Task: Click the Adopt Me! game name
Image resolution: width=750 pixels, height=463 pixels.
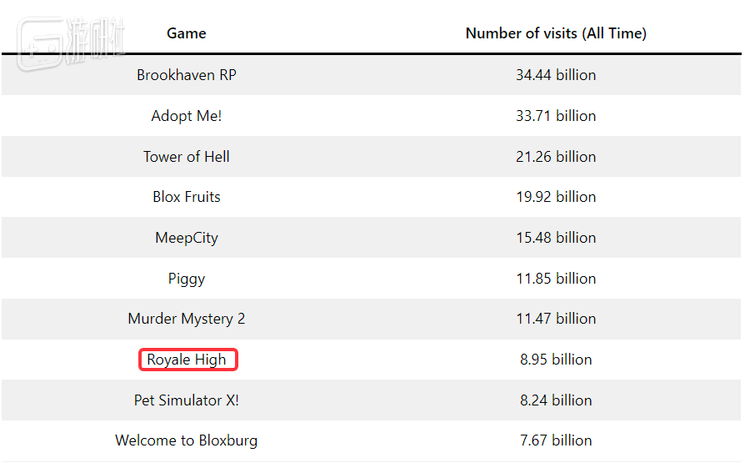Action: pos(187,116)
